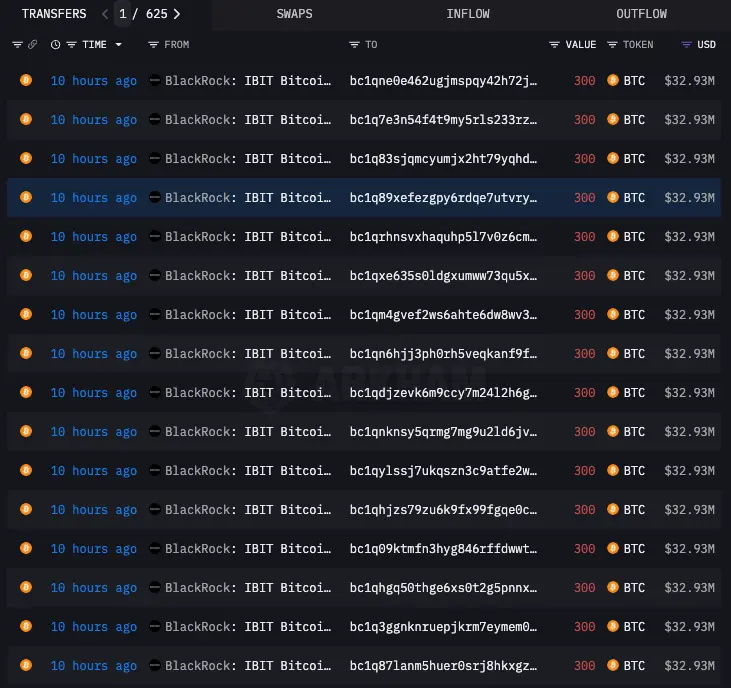Click address bc1qylssj7ukqszn3c9atfe2w
Image resolution: width=731 pixels, height=688 pixels.
[x=443, y=471]
